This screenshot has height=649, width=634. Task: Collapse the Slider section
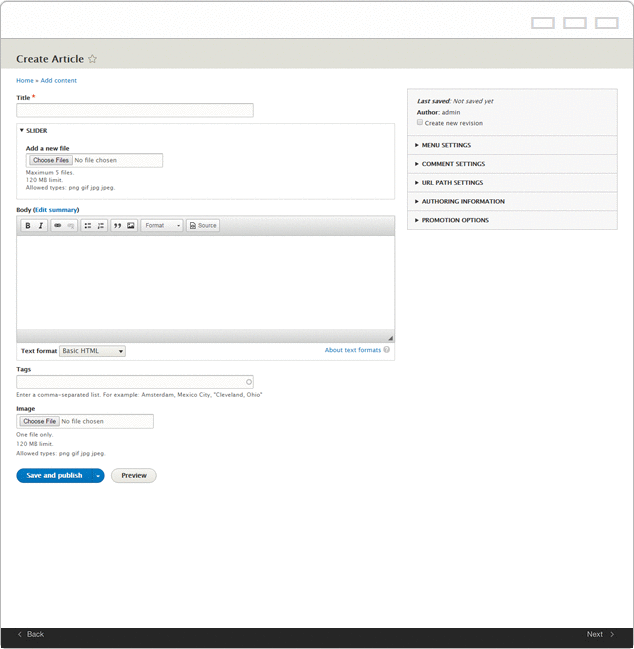click(34, 130)
